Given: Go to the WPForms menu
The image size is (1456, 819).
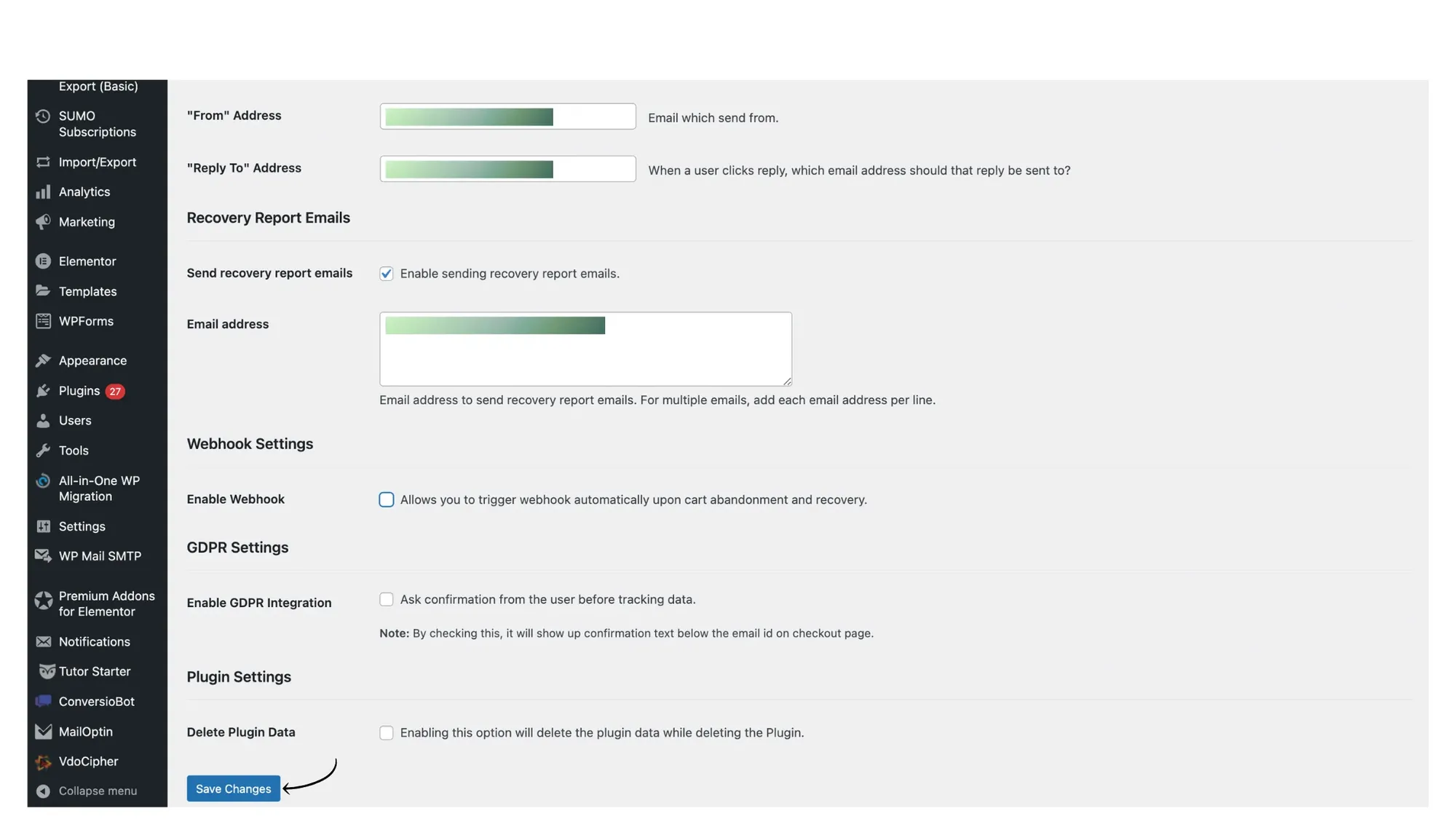Looking at the screenshot, I should point(86,321).
